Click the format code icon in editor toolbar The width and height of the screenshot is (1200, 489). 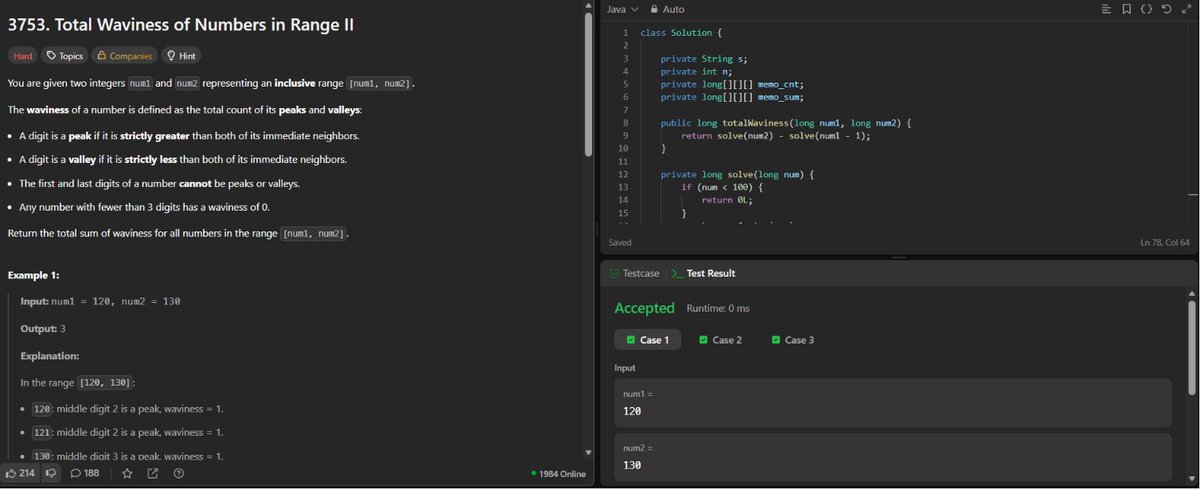(1106, 9)
